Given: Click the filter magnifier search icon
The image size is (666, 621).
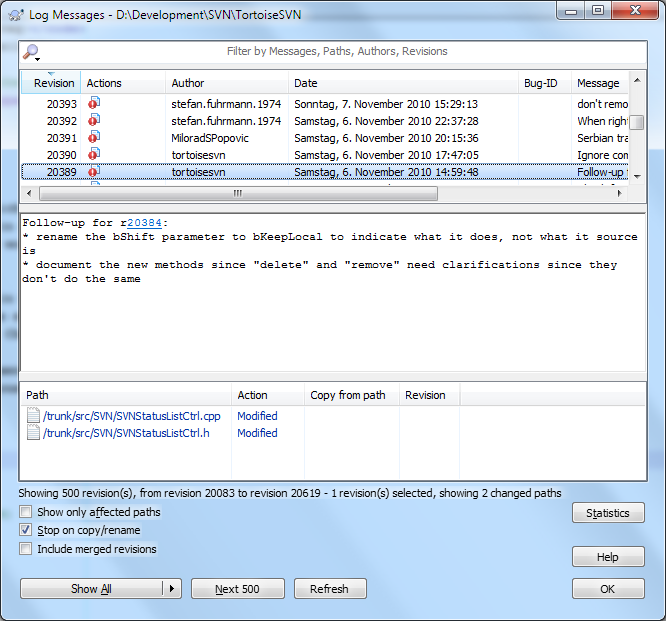Looking at the screenshot, I should [30, 52].
